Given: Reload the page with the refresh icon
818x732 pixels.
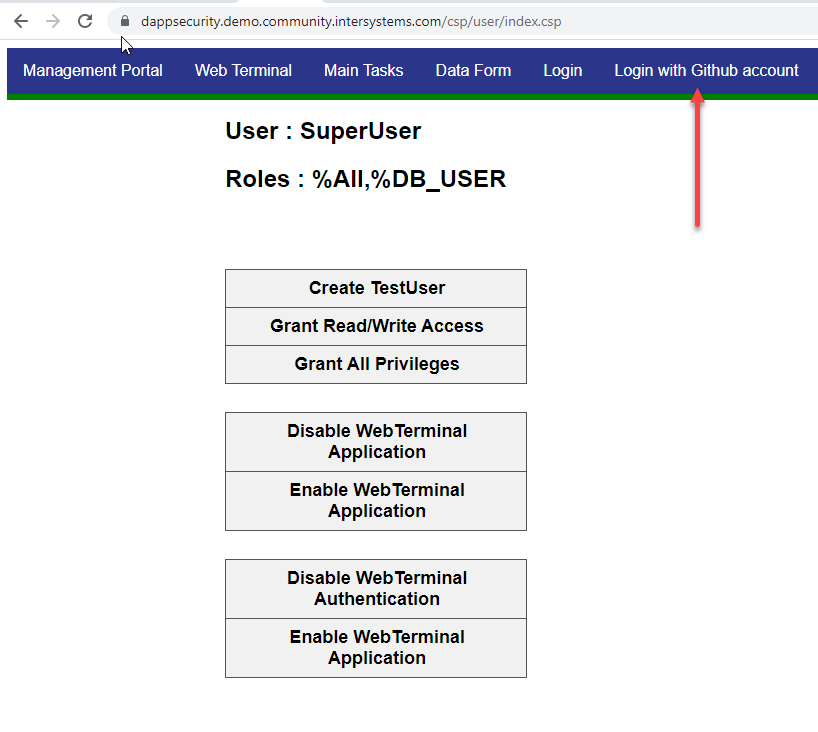Looking at the screenshot, I should tap(85, 21).
